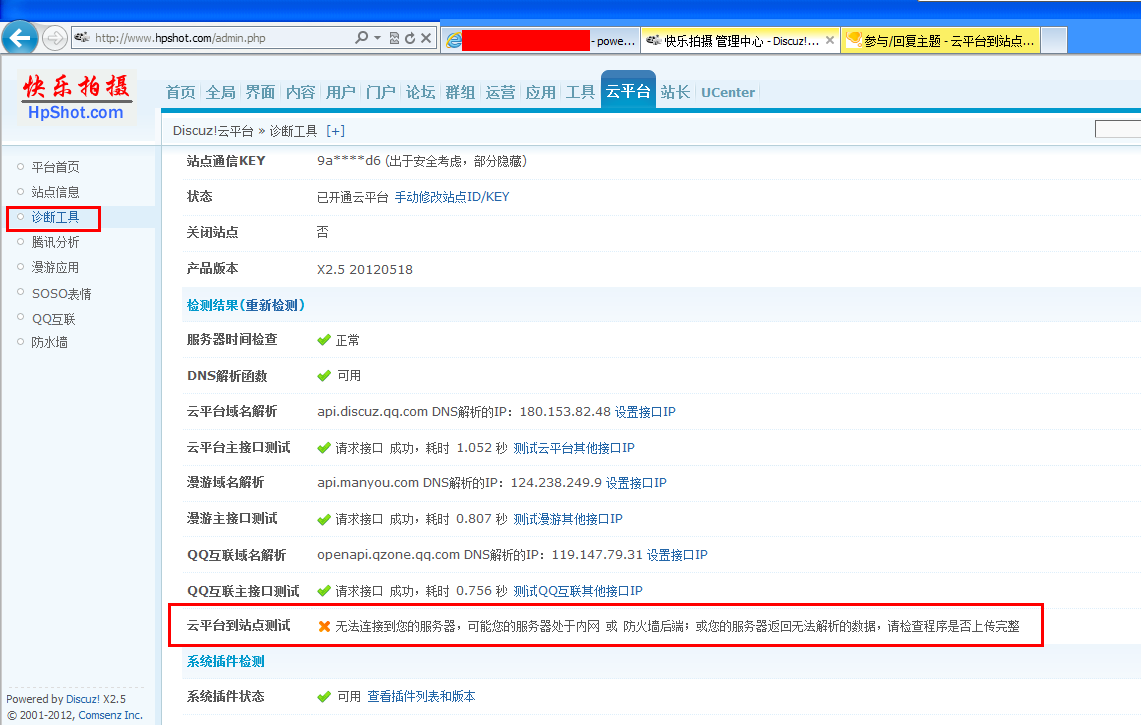Close the 快乐拍摄 管理中心 tab
This screenshot has width=1141, height=725.
click(x=830, y=40)
